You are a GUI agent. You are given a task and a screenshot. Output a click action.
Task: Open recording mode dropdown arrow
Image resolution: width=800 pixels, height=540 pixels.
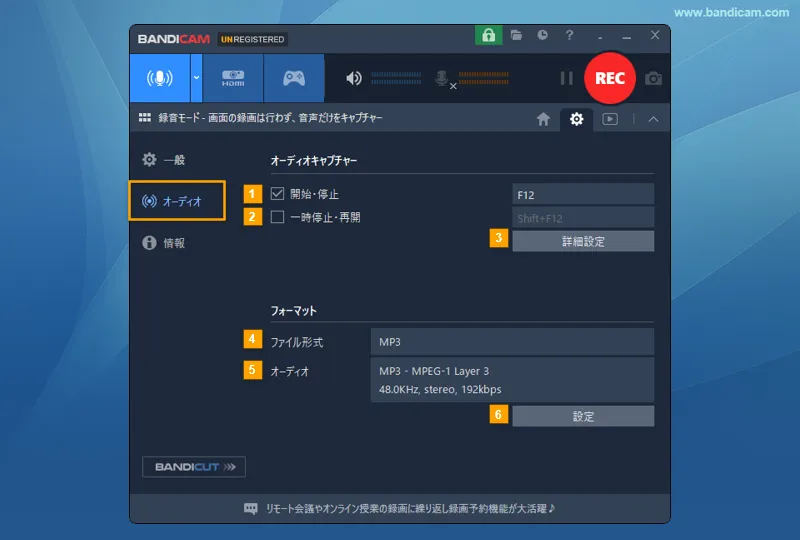click(x=196, y=78)
